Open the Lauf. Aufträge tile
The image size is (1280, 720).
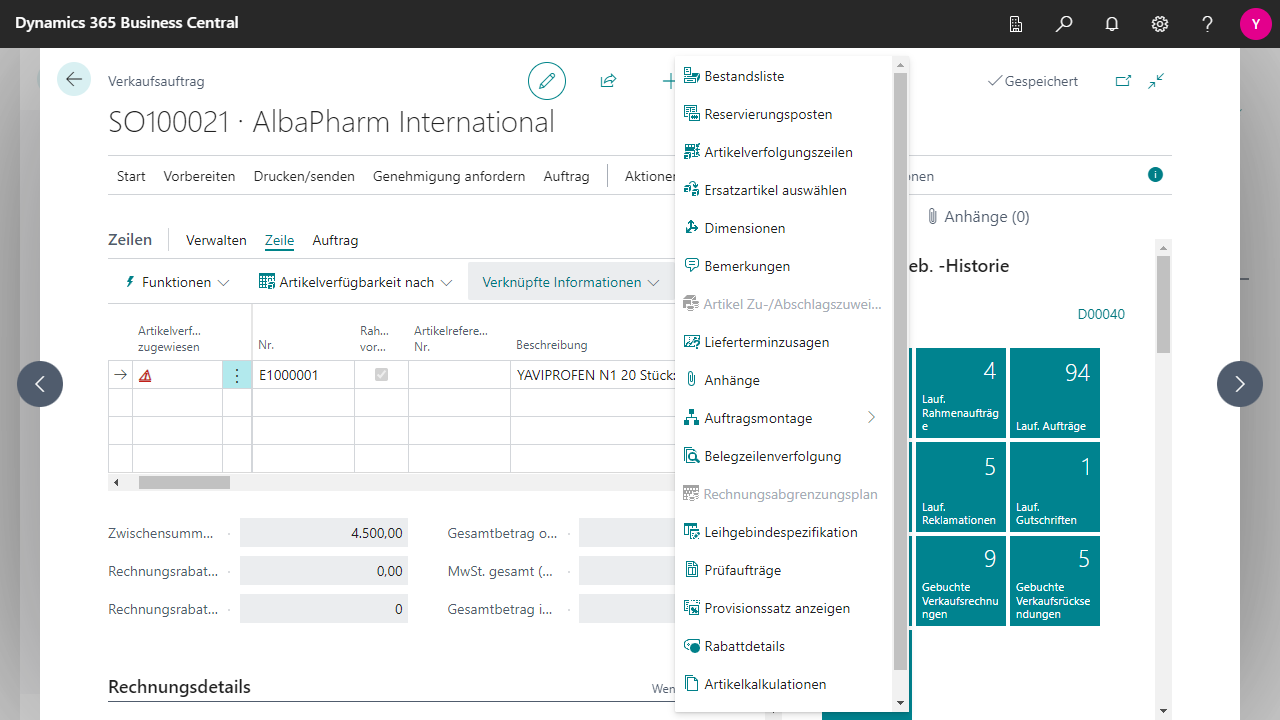click(1055, 393)
